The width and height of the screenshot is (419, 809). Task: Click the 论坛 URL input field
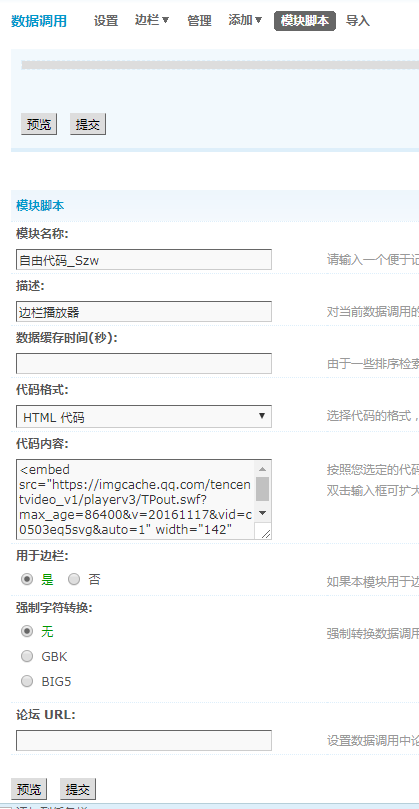144,740
